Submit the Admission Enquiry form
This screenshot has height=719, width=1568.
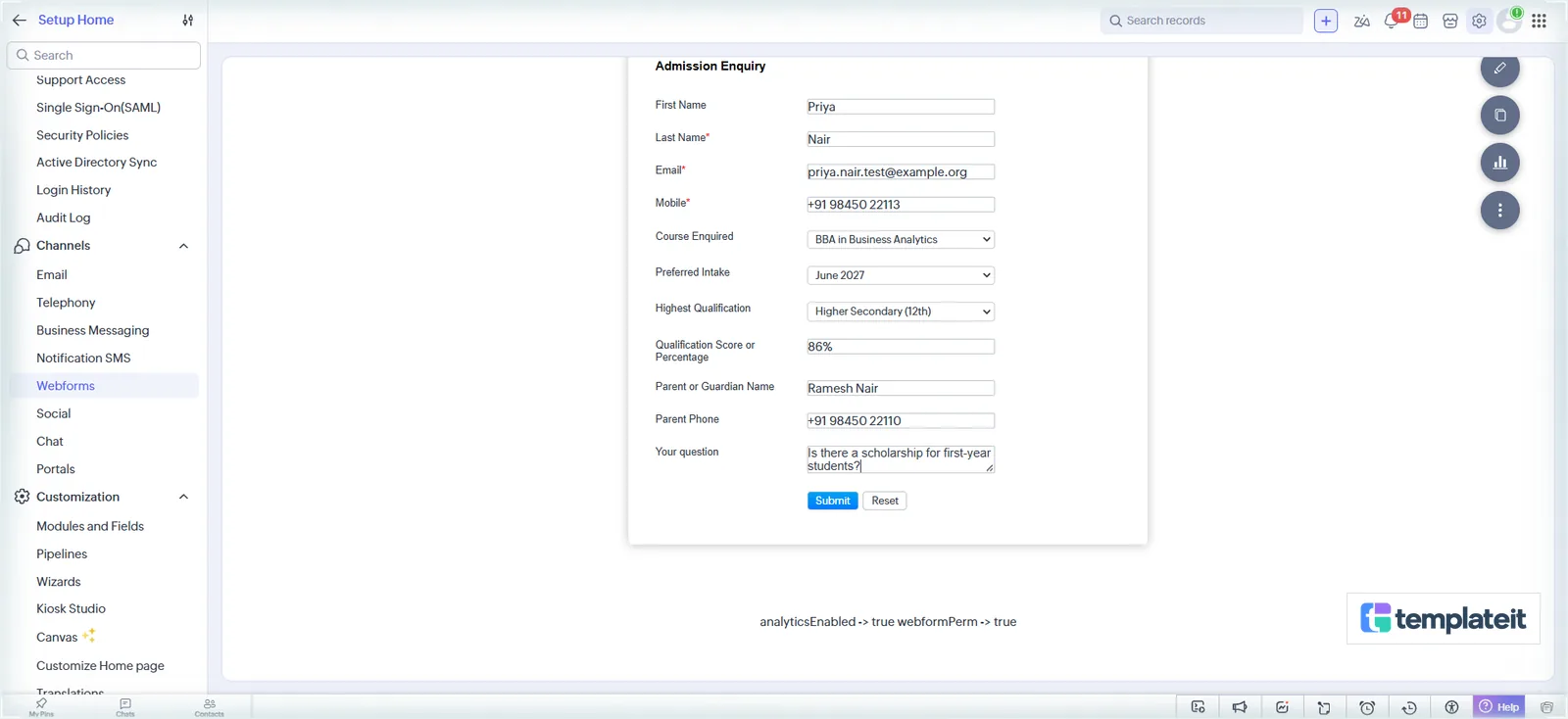[833, 501]
